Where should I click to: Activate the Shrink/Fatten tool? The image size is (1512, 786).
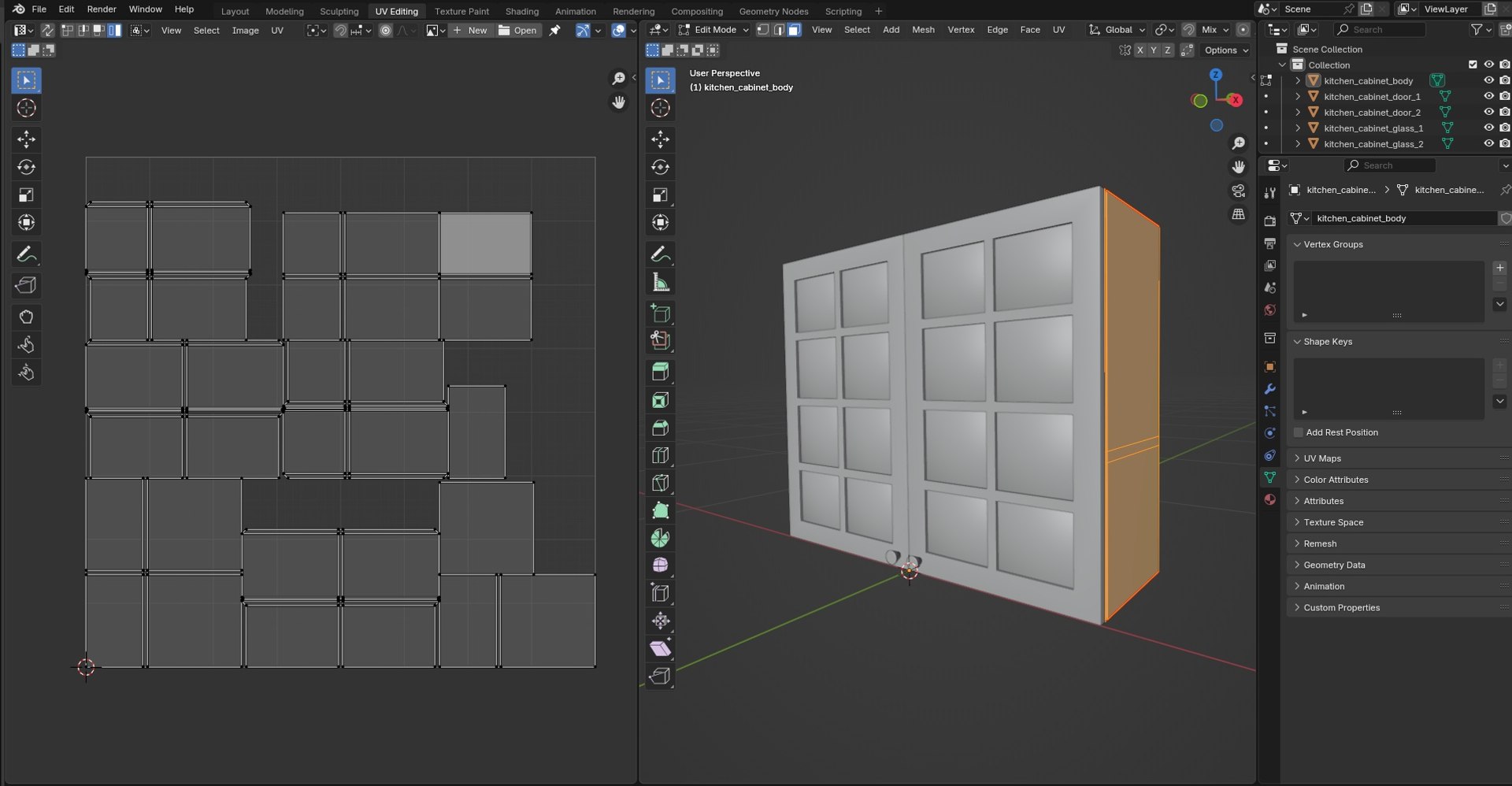pyautogui.click(x=660, y=621)
